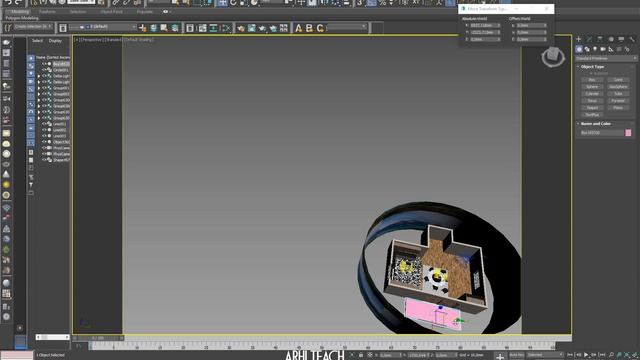640x360 pixels.
Task: Click the Play Animation button
Action: click(x=586, y=355)
